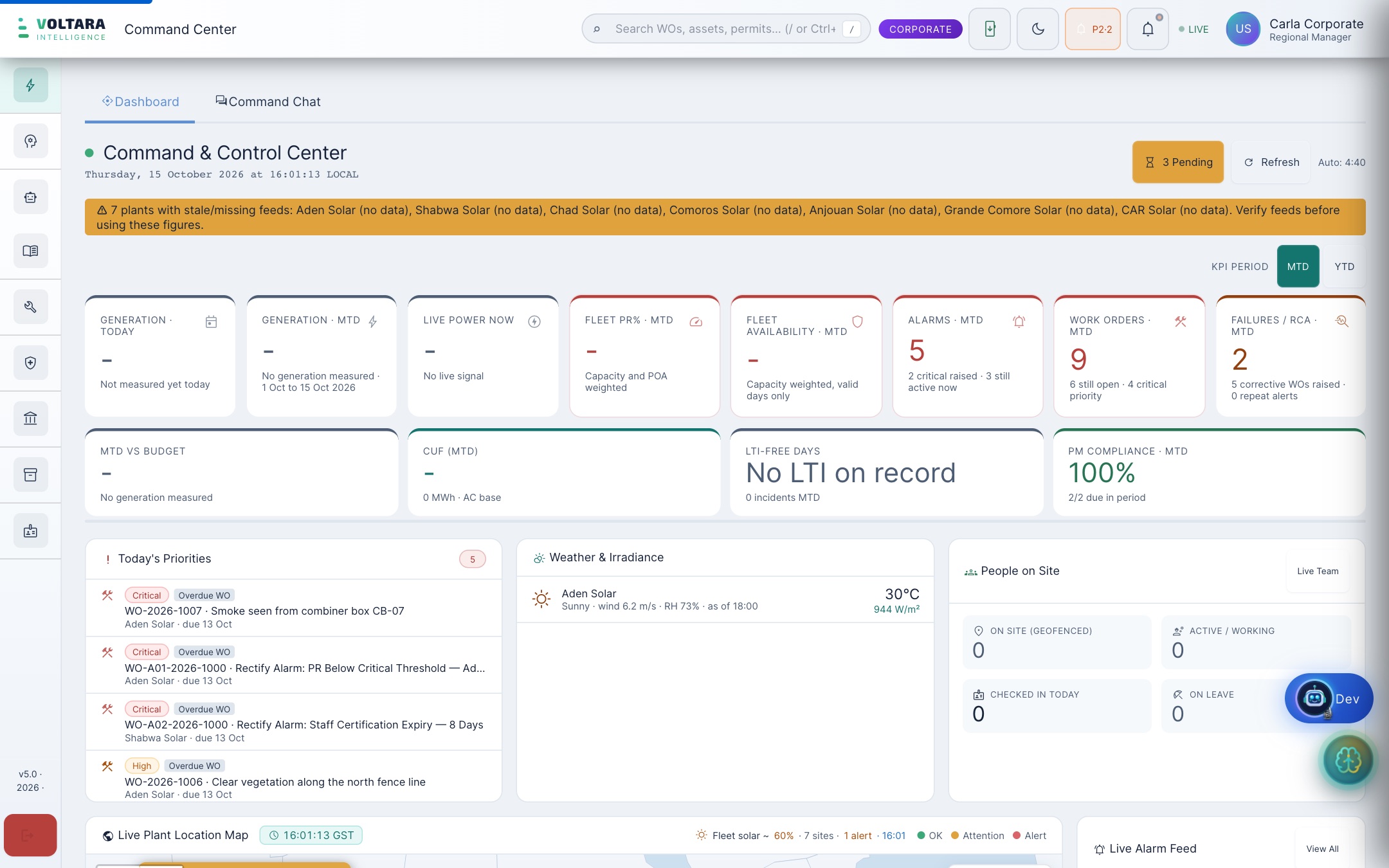This screenshot has width=1389, height=868.
Task: Click the Refresh button
Action: (1271, 162)
